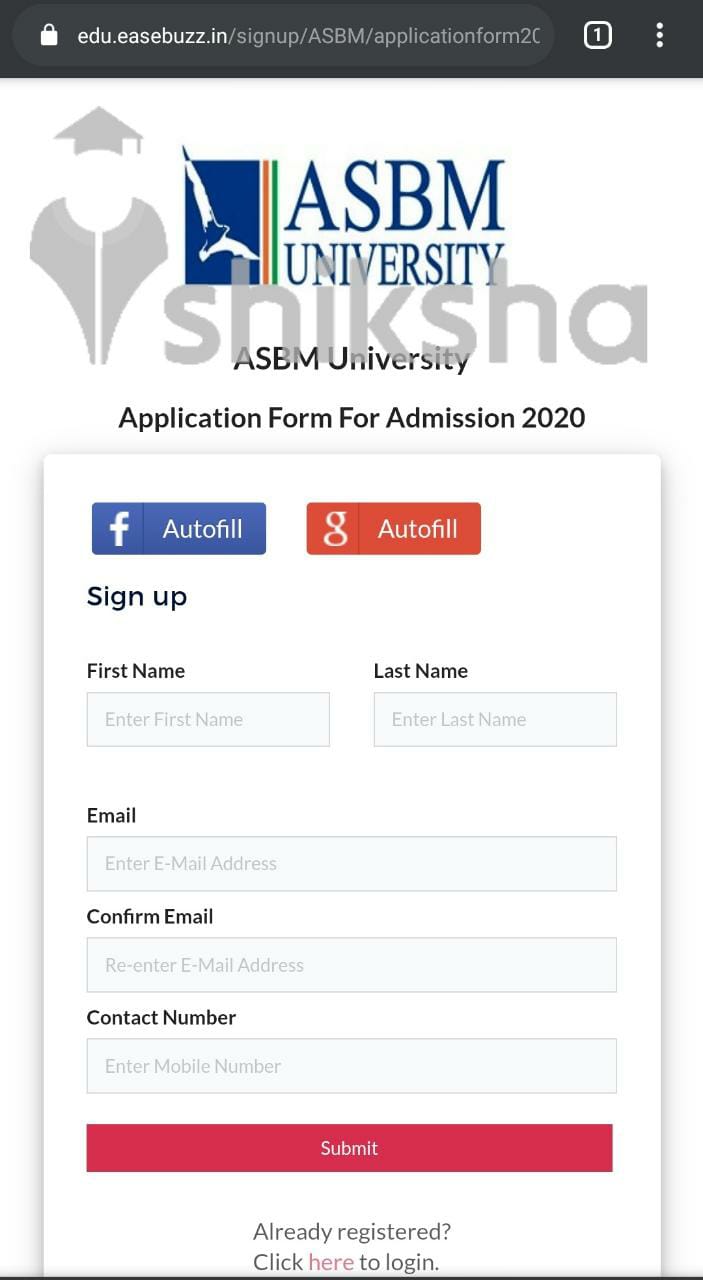
Task: Click the Facebook "f" icon
Action: tap(117, 528)
